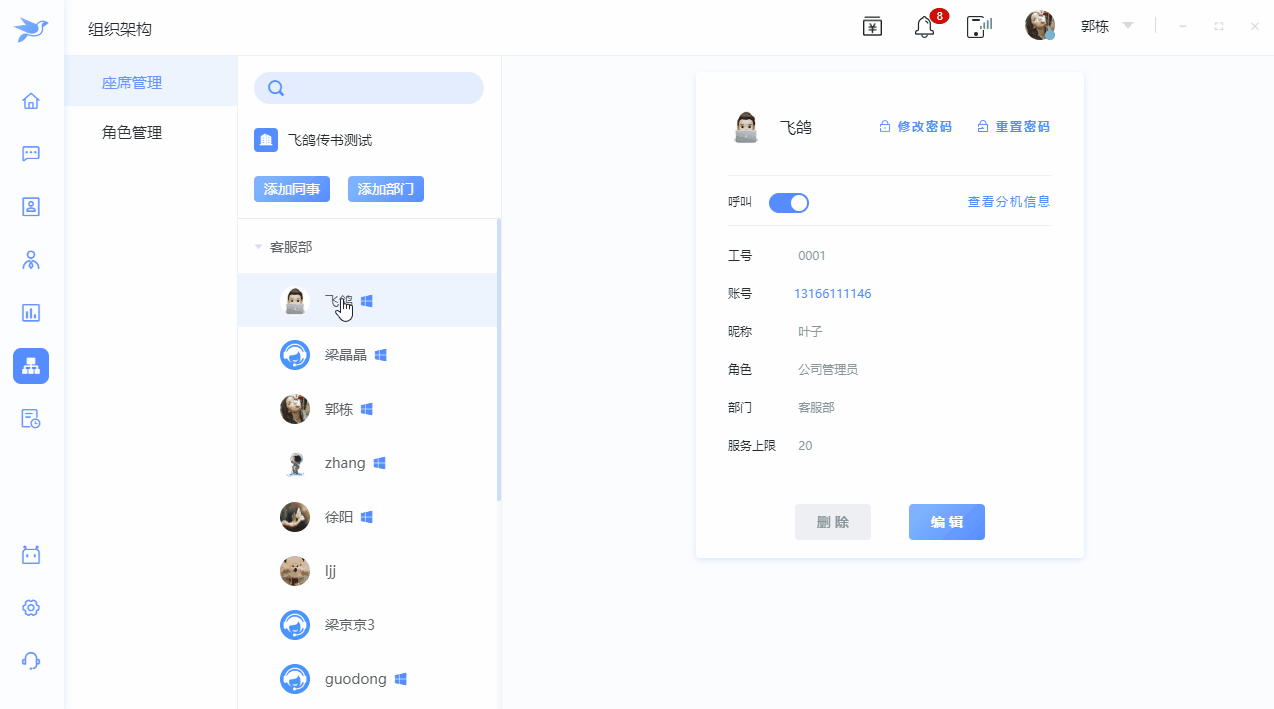This screenshot has width=1274, height=709.
Task: Click the 编辑 button
Action: point(946,522)
